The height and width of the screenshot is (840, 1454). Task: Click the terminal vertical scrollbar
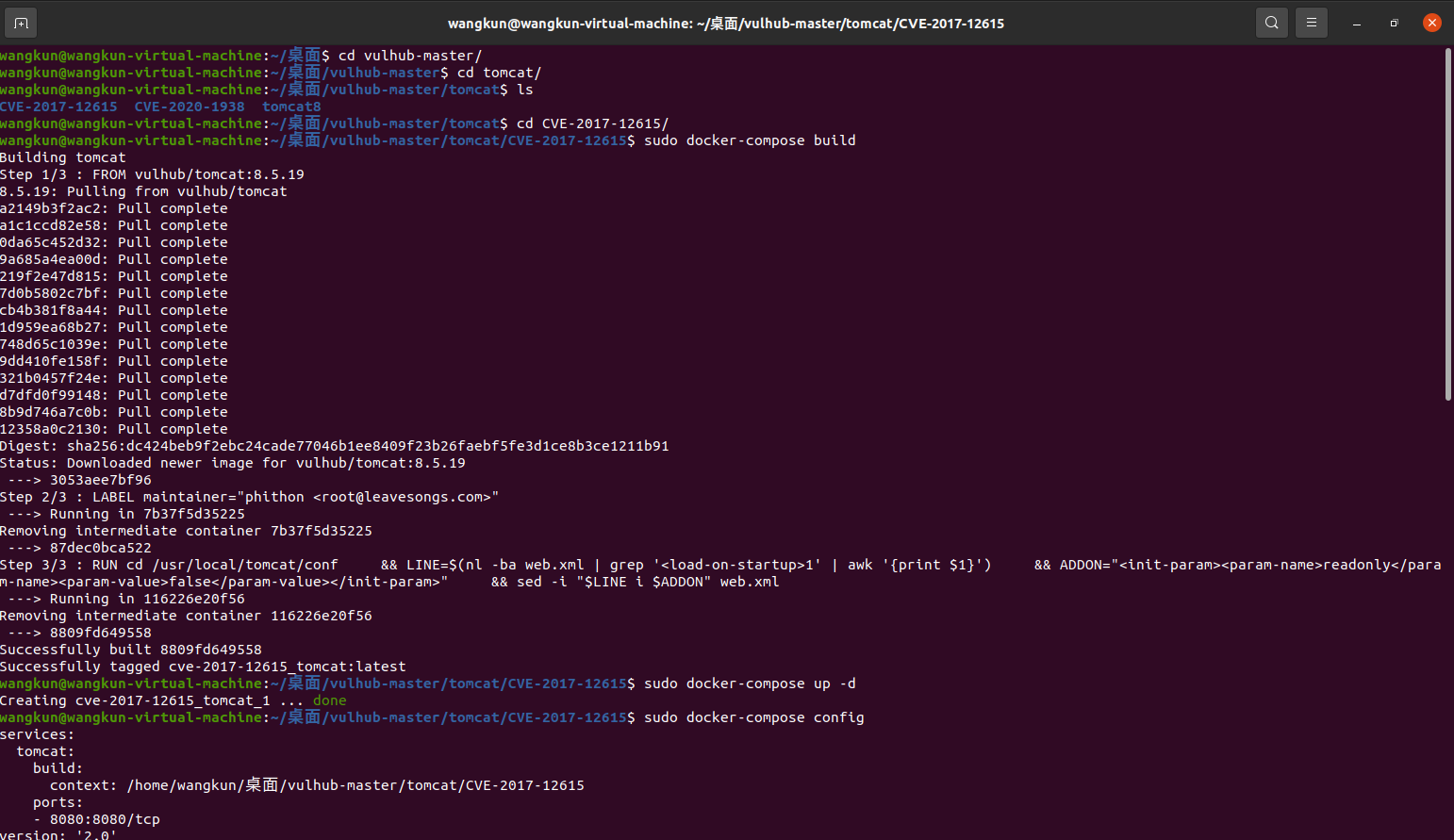(x=1448, y=224)
